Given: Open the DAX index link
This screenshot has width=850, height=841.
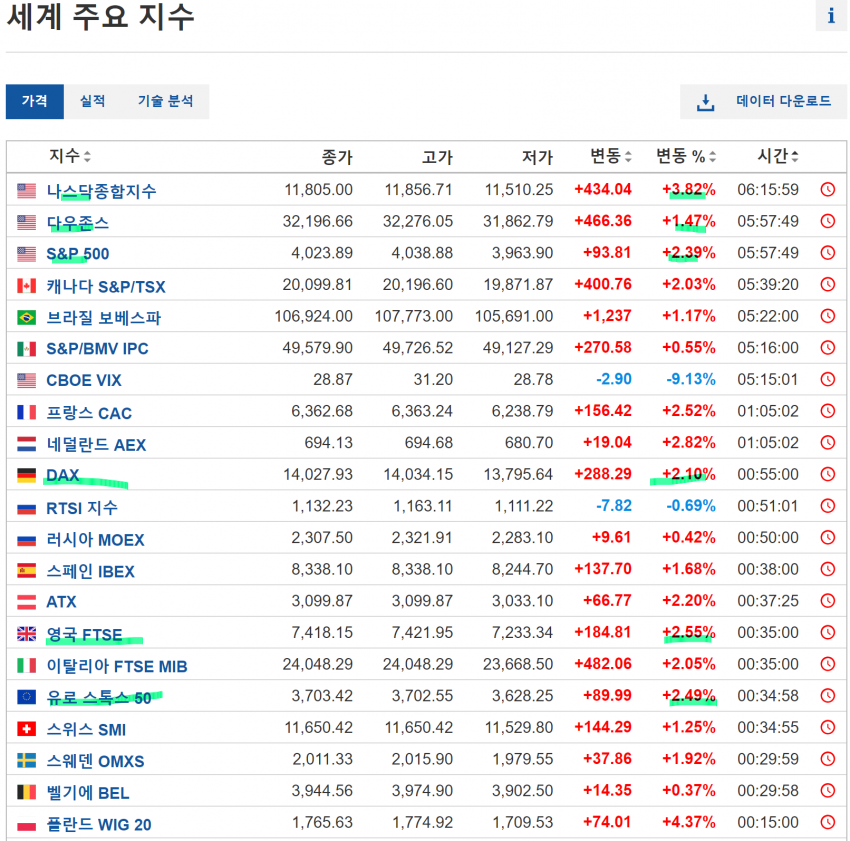Looking at the screenshot, I should coord(63,476).
